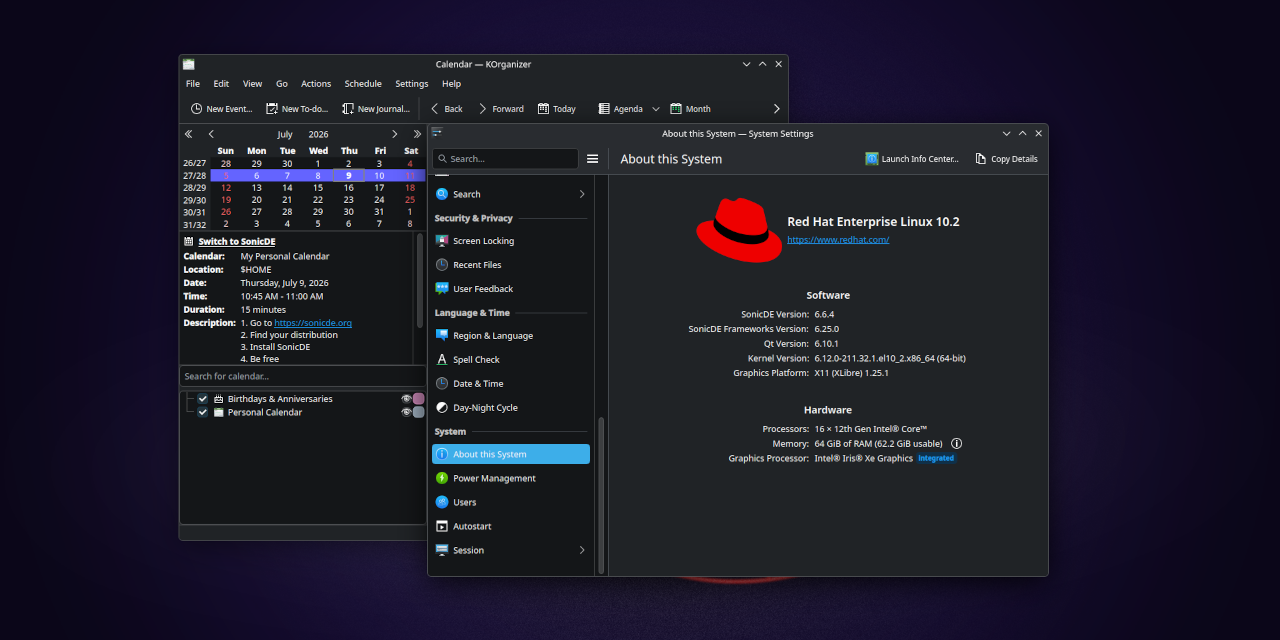Toggle the eye icon for Birthdays & Anniversaries

pyautogui.click(x=406, y=399)
